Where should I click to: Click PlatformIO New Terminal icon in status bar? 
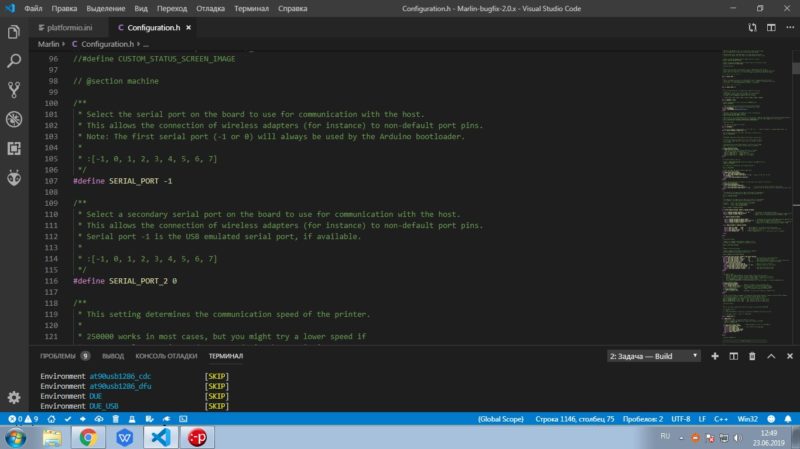(183, 419)
